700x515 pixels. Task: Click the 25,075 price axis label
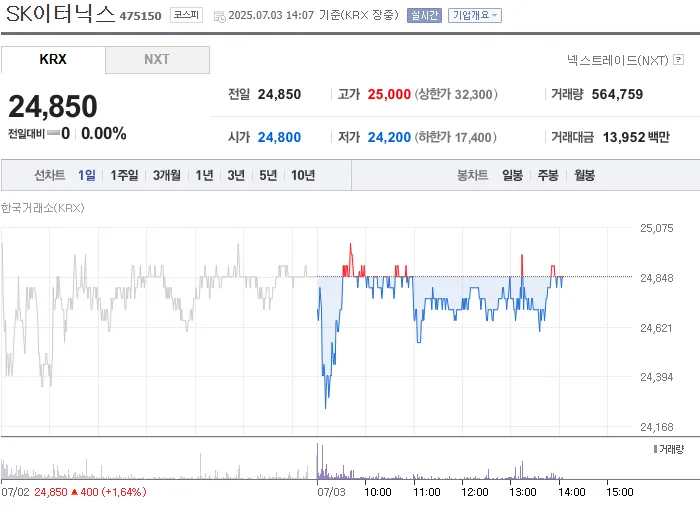(x=656, y=228)
